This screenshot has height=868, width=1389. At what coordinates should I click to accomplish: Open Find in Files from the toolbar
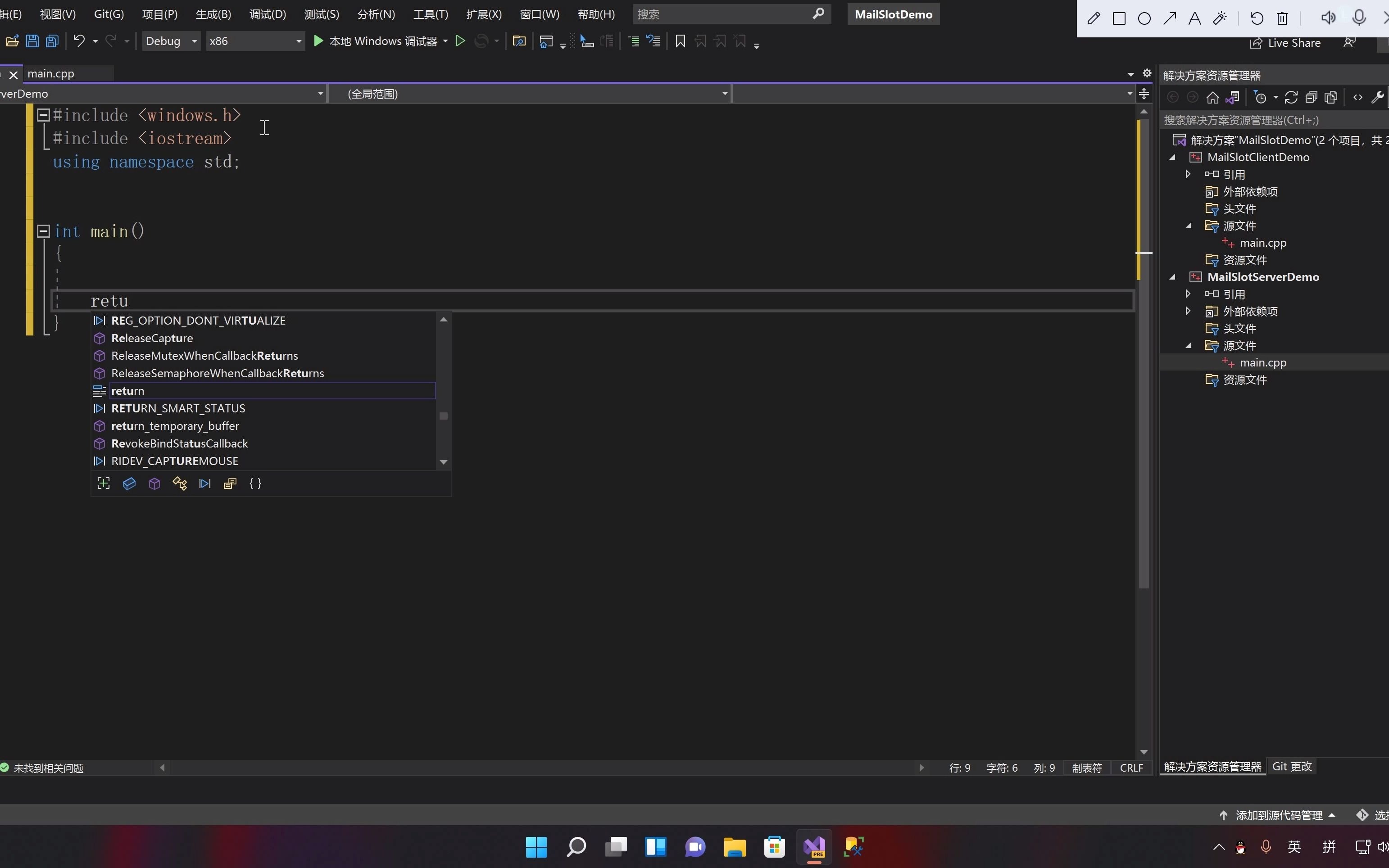[x=518, y=41]
